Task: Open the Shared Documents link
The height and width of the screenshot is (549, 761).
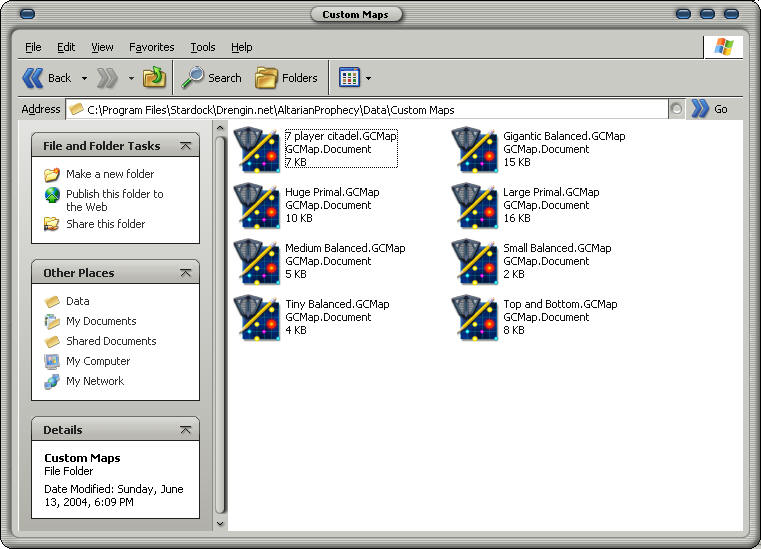Action: coord(111,341)
